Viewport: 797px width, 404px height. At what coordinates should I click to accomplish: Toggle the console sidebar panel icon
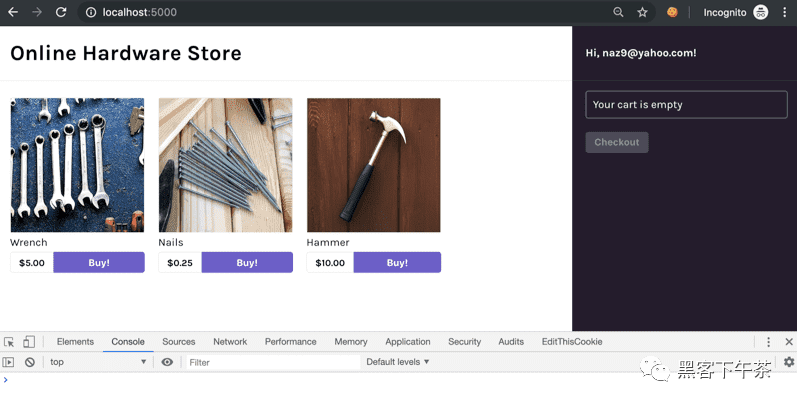(x=8, y=362)
